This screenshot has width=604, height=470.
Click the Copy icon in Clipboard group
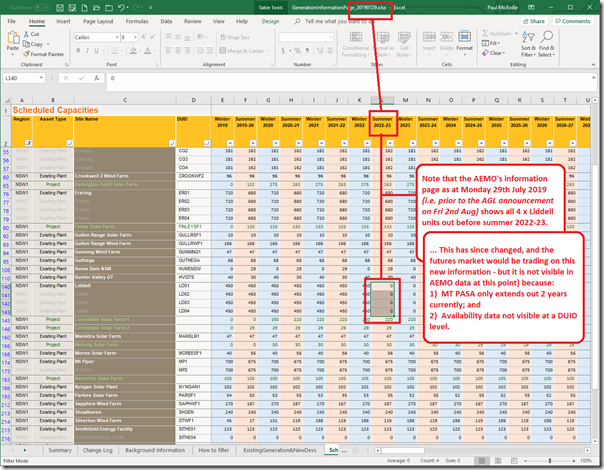coord(26,44)
